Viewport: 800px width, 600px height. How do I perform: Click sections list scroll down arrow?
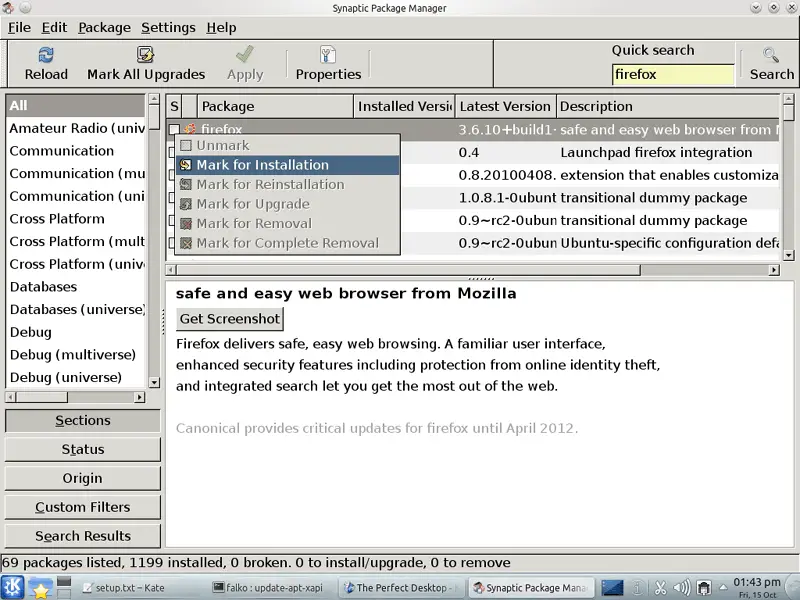[x=154, y=382]
